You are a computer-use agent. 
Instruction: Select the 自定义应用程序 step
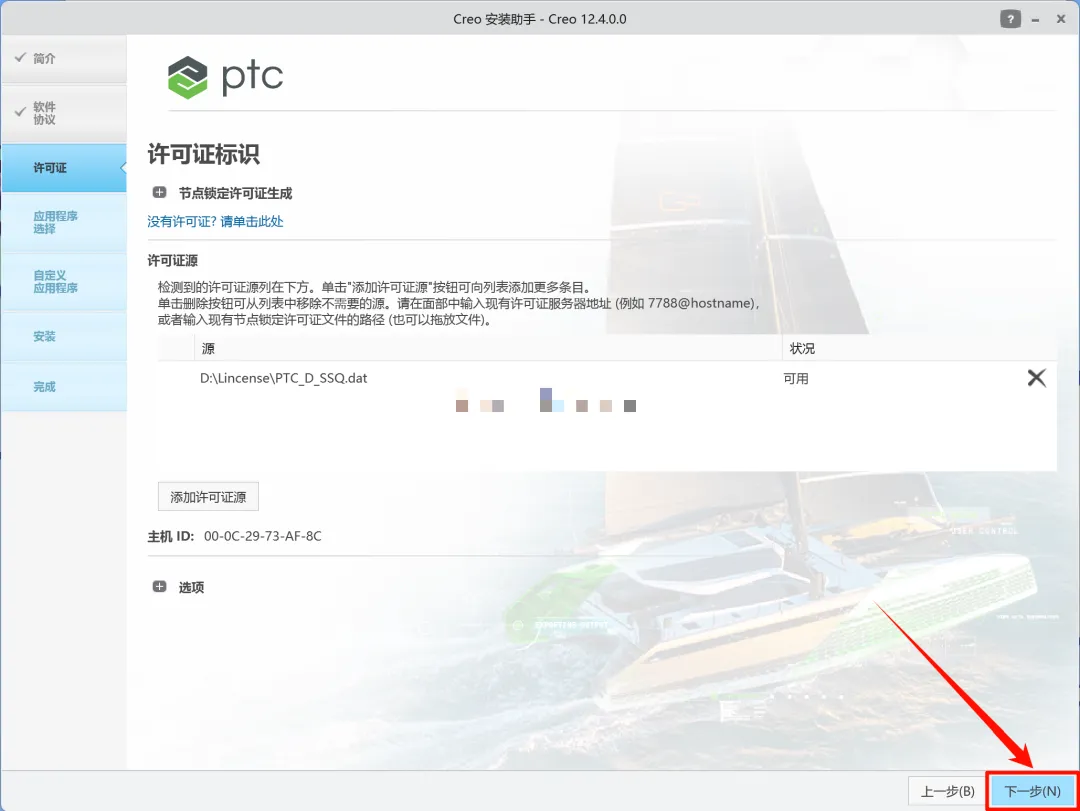(64, 282)
